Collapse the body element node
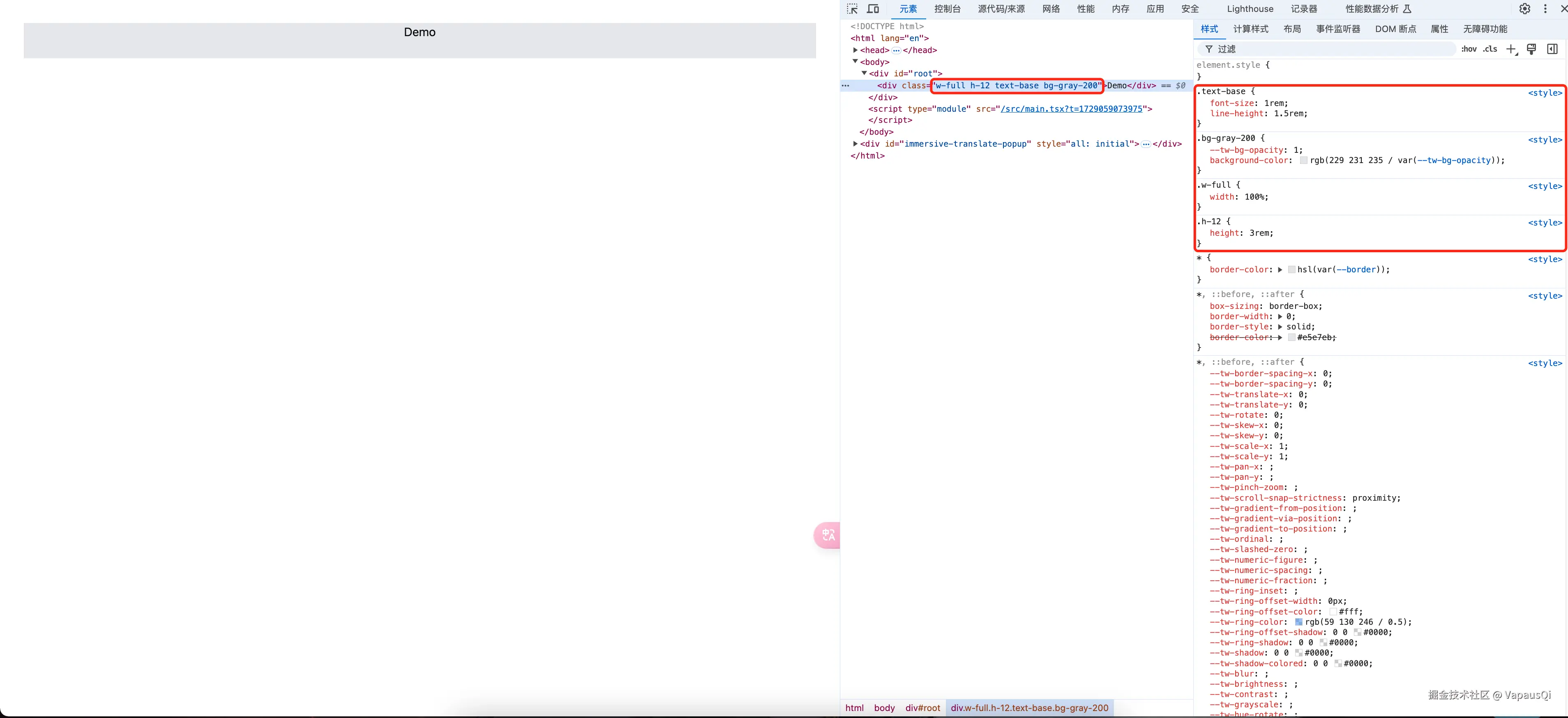1568x718 pixels. point(855,62)
